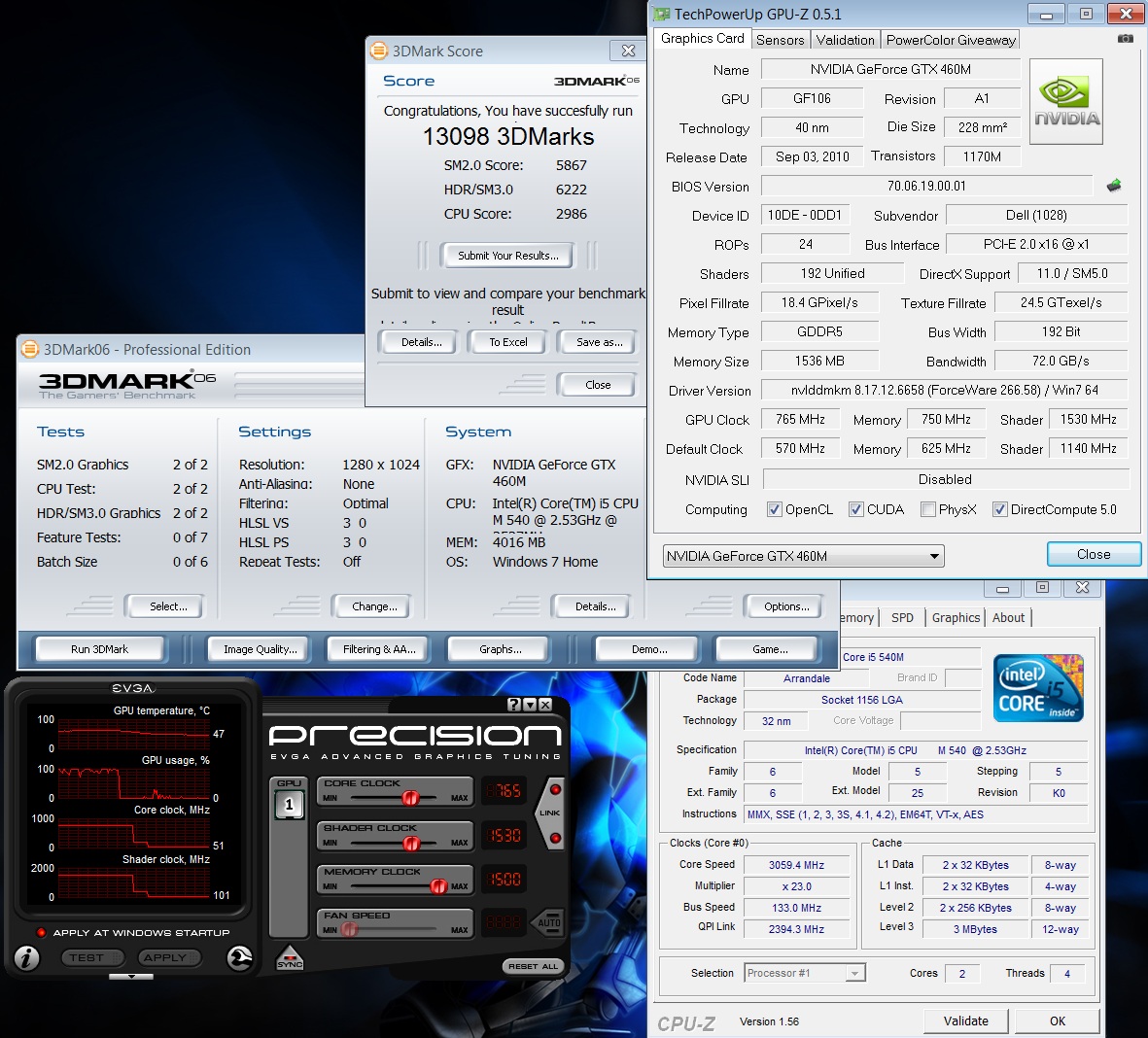Viewport: 1148px width, 1038px height.
Task: Adjust the Shader Clock slider knob
Action: [x=411, y=844]
